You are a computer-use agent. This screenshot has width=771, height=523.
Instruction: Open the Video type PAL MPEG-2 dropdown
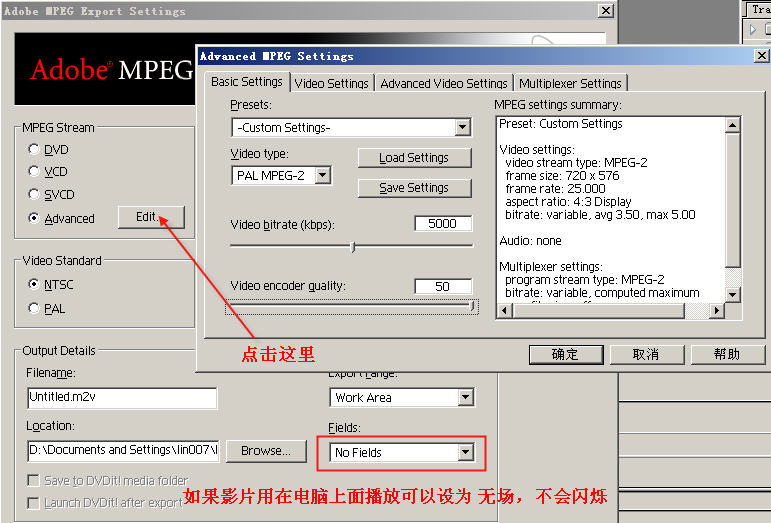click(x=323, y=175)
